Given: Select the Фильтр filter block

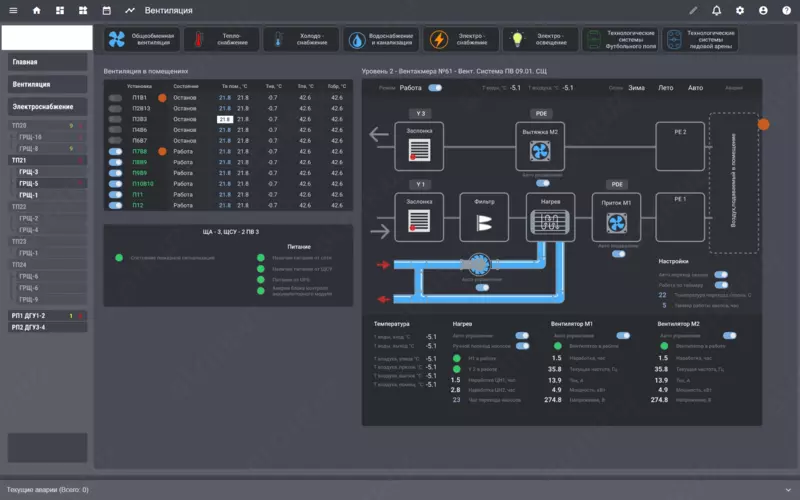Looking at the screenshot, I should 484,217.
